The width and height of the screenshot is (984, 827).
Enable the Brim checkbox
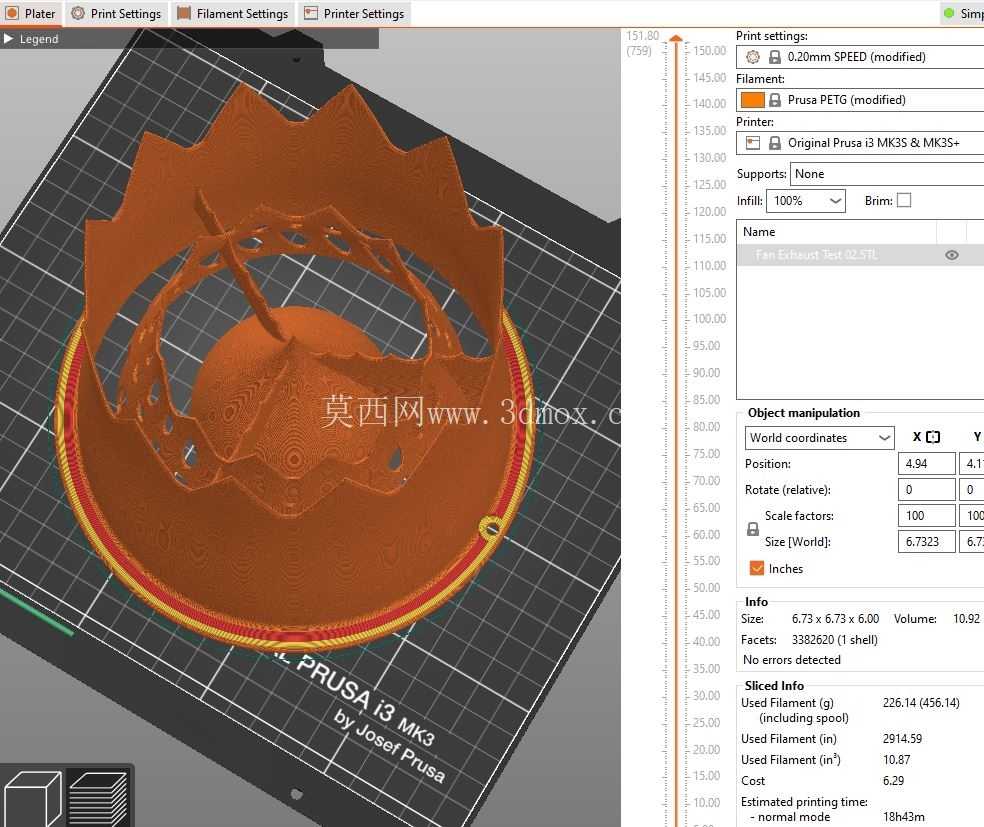[x=904, y=200]
